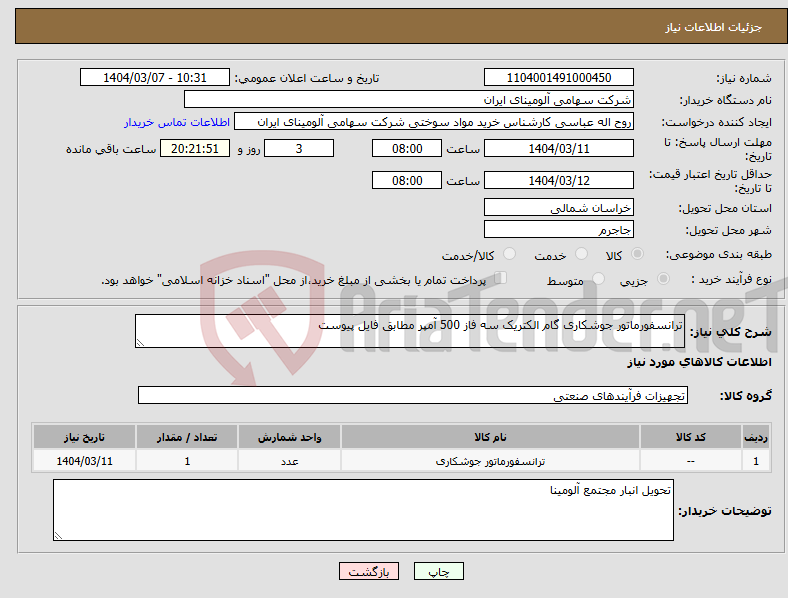The width and height of the screenshot is (788, 598).
Task: Open اطلاعات تماس خریدار link
Action: pos(177,122)
